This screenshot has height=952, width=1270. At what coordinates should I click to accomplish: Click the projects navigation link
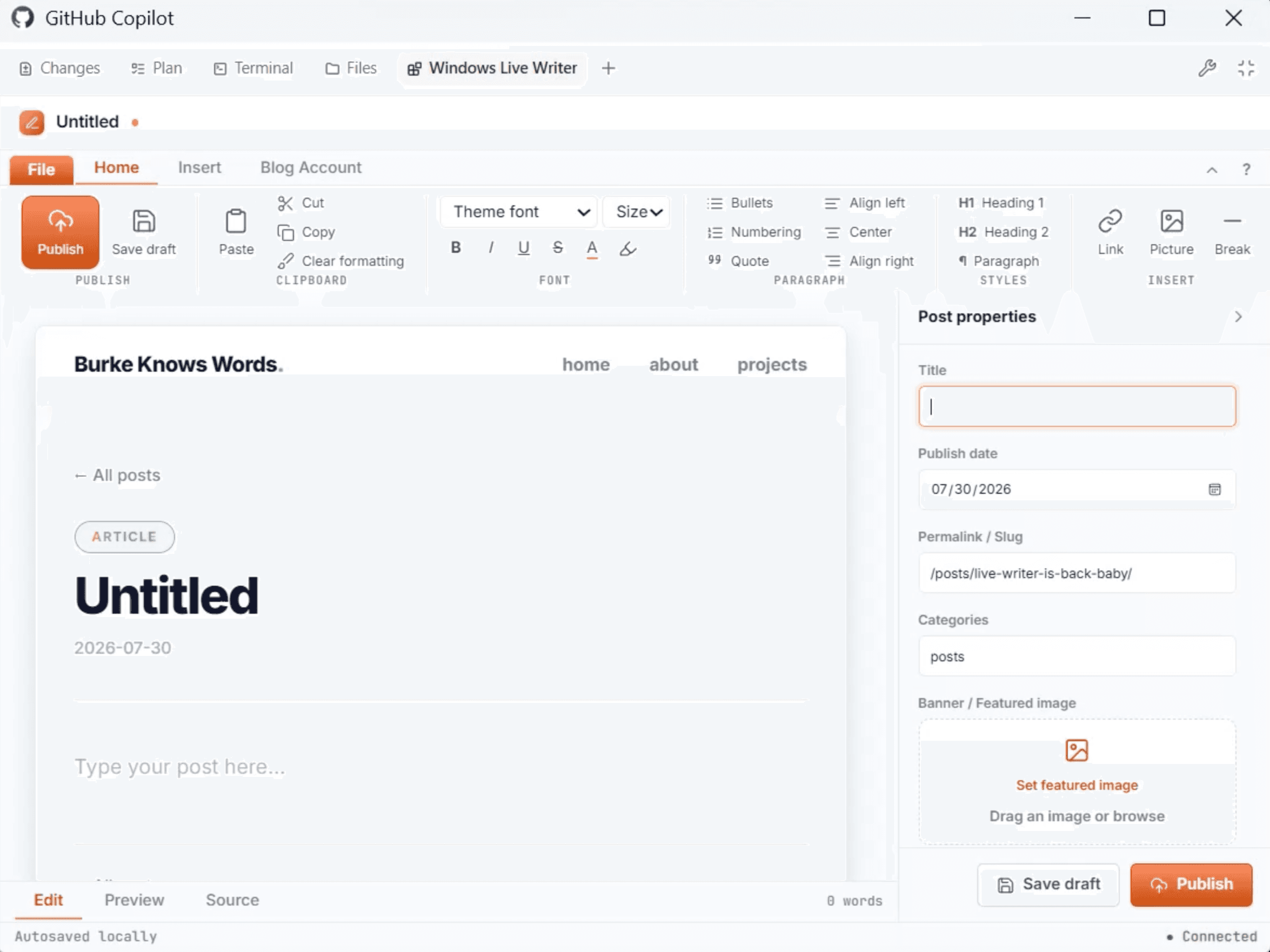(x=772, y=364)
